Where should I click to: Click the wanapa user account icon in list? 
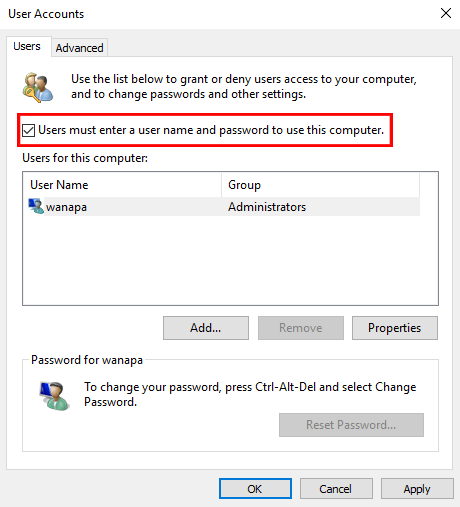coord(36,206)
